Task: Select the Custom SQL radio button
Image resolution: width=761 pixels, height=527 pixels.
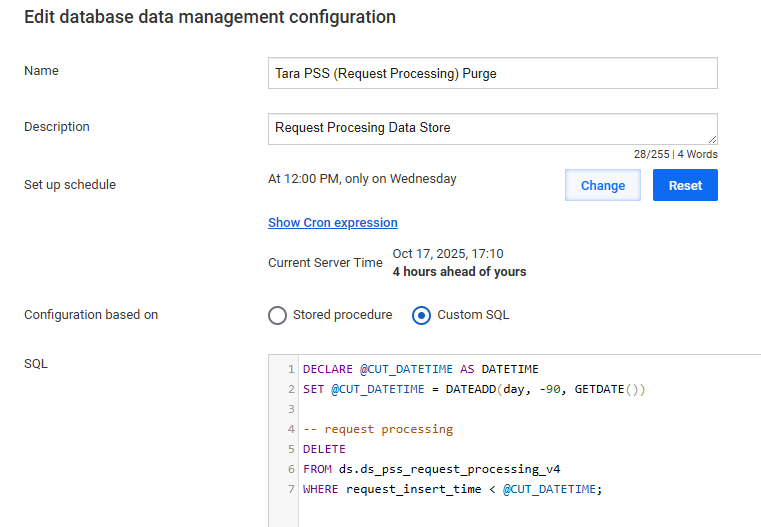Action: (421, 315)
